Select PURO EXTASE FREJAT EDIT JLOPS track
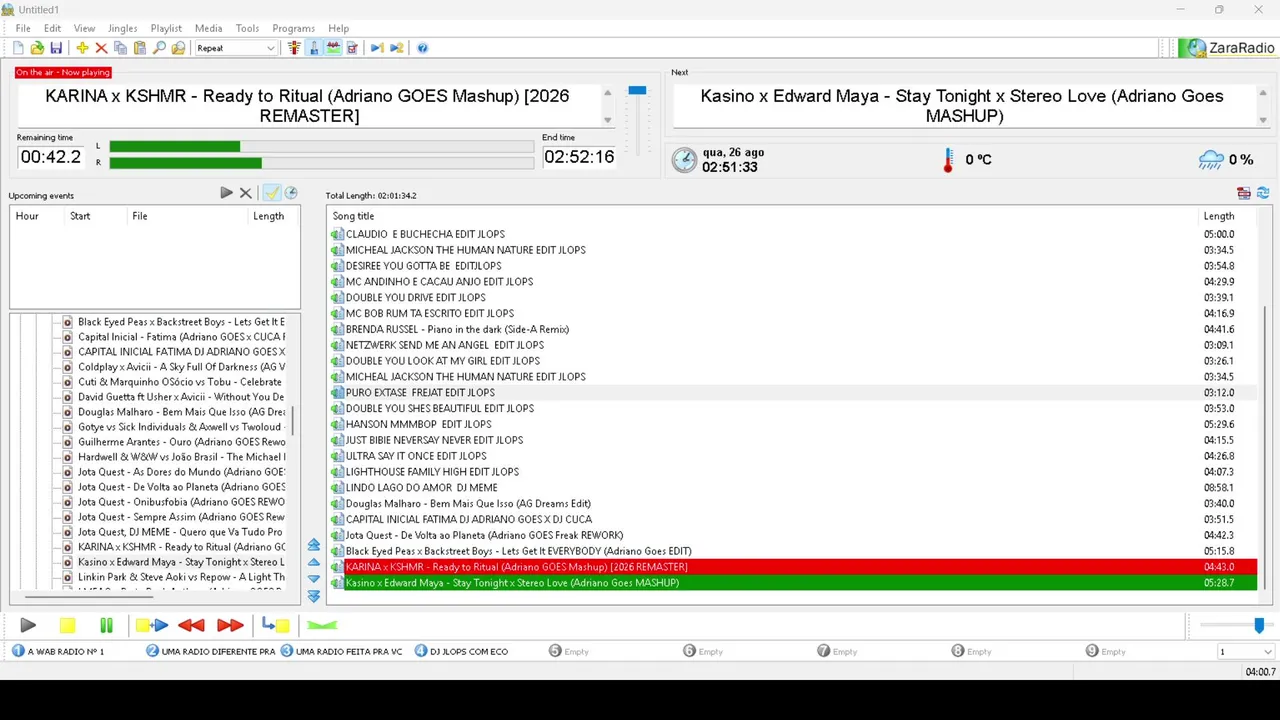The image size is (1280, 720). [x=794, y=393]
